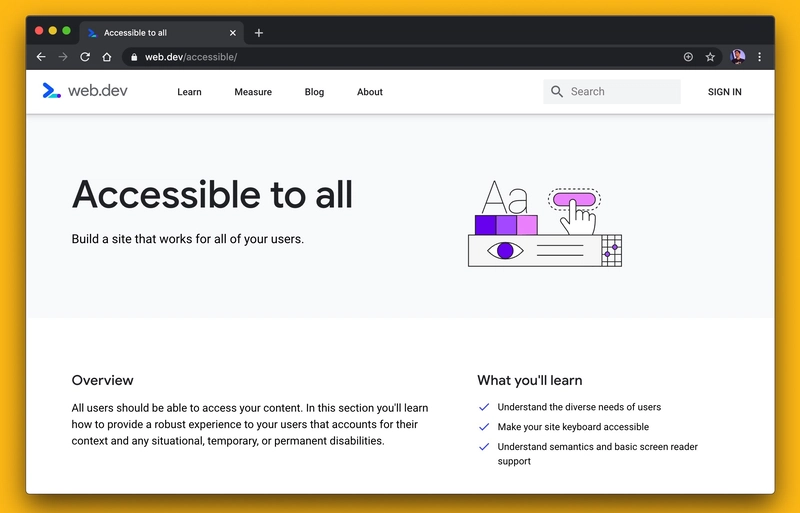Image resolution: width=800 pixels, height=513 pixels.
Task: Open the Learn navigation item
Action: pos(189,92)
